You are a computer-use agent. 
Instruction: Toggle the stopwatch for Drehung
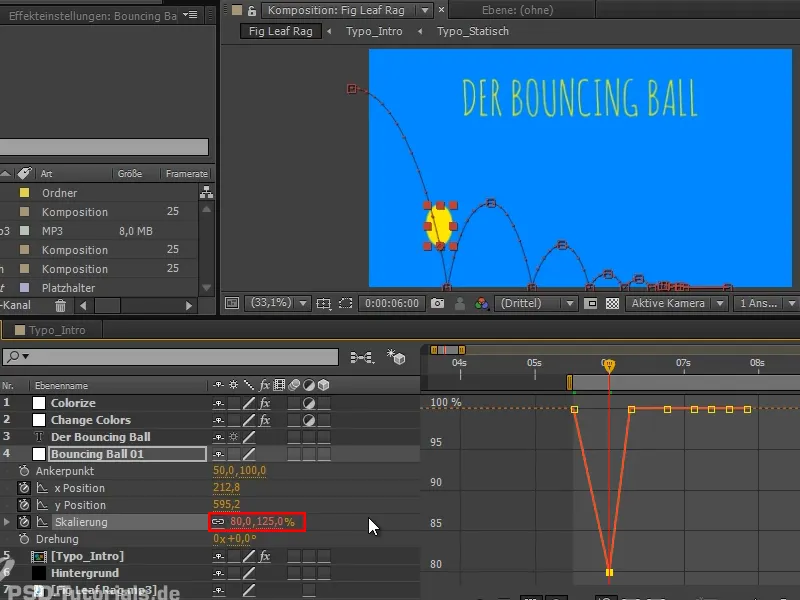click(24, 539)
